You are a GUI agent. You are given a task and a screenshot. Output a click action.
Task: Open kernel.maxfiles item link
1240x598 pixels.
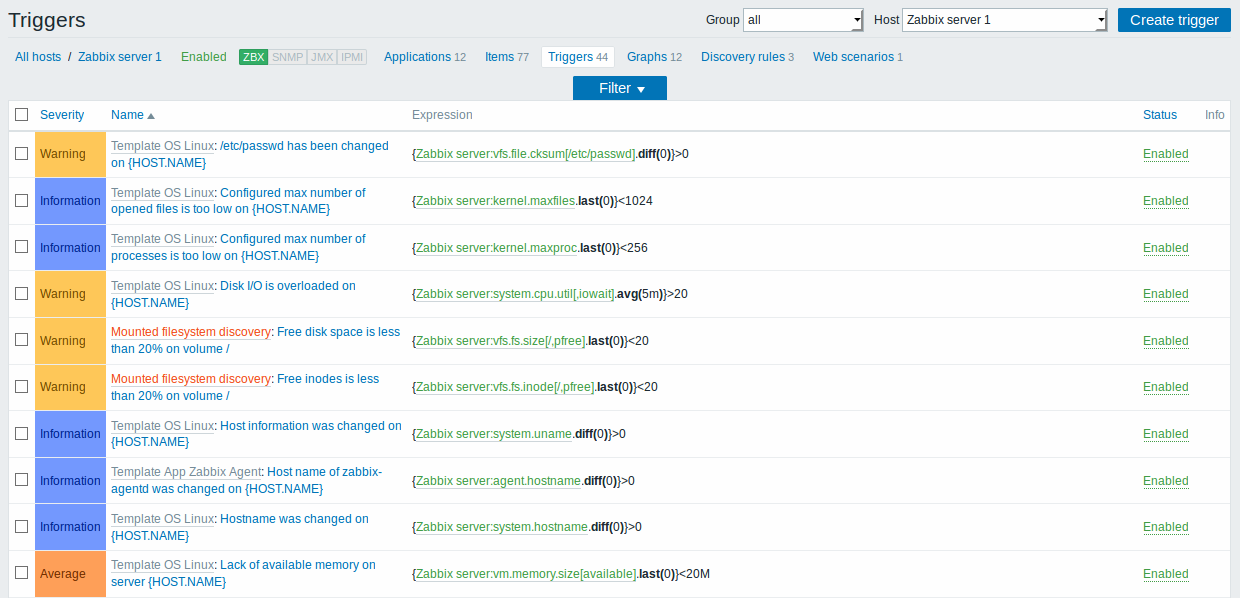(495, 201)
